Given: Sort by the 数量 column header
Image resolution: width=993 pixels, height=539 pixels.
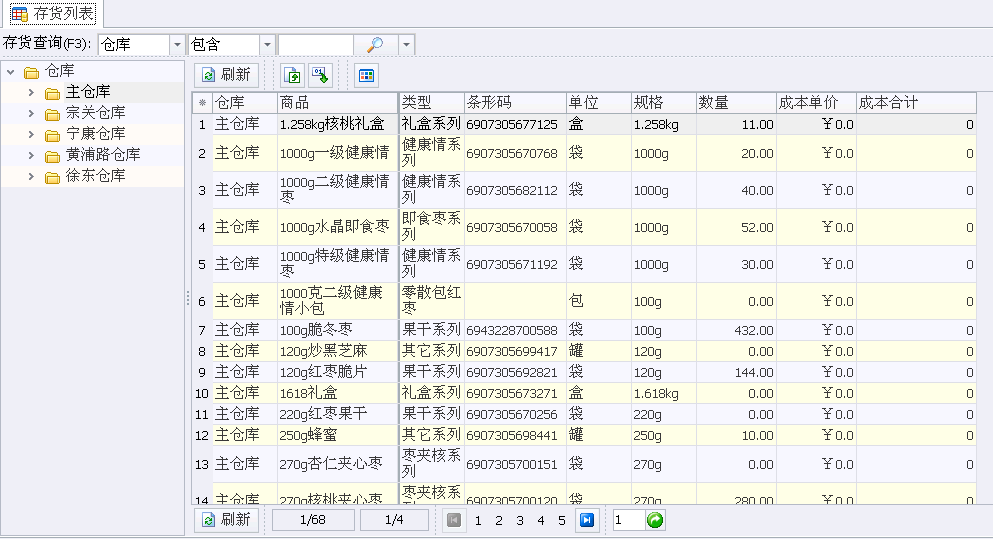Looking at the screenshot, I should coord(736,103).
